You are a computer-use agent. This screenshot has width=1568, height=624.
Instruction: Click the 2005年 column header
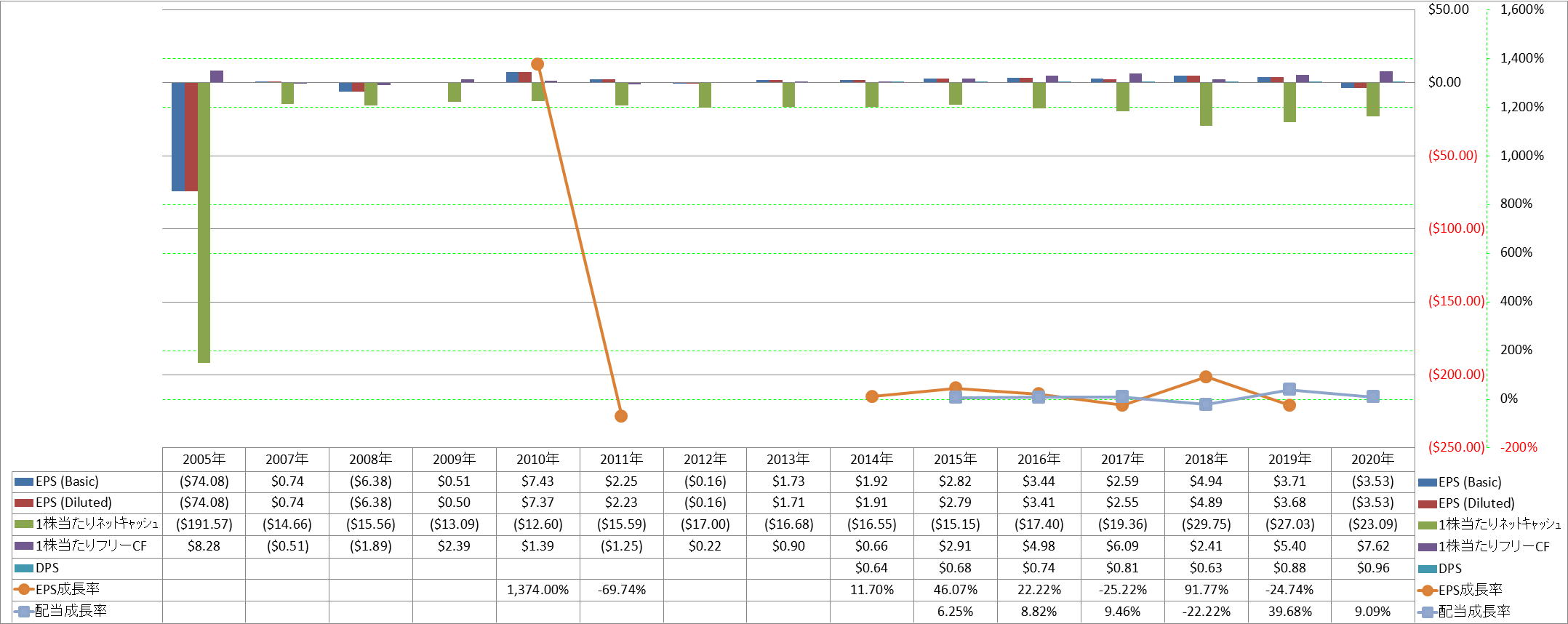click(x=204, y=460)
